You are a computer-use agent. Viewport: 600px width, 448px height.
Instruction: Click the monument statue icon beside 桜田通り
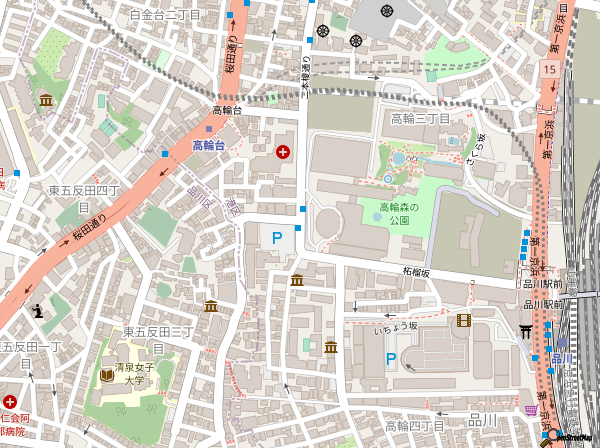[37, 311]
